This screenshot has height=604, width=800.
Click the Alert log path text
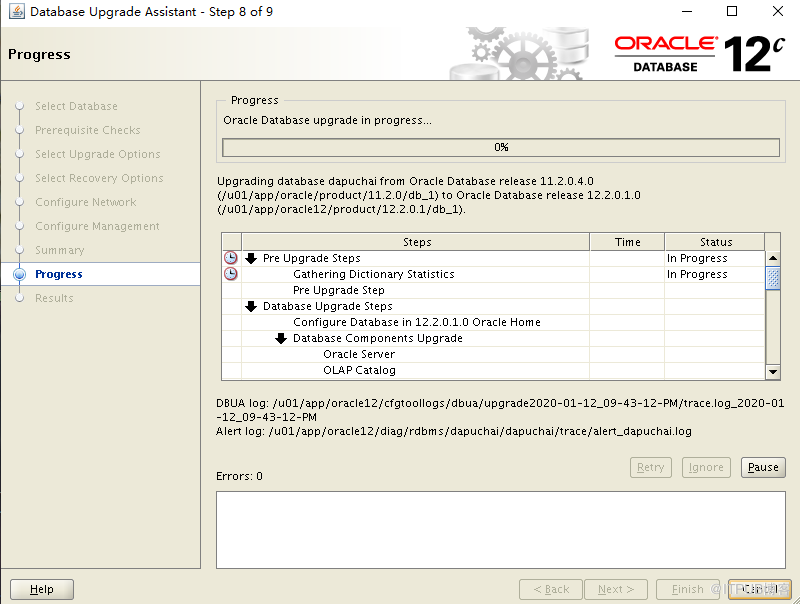point(454,431)
